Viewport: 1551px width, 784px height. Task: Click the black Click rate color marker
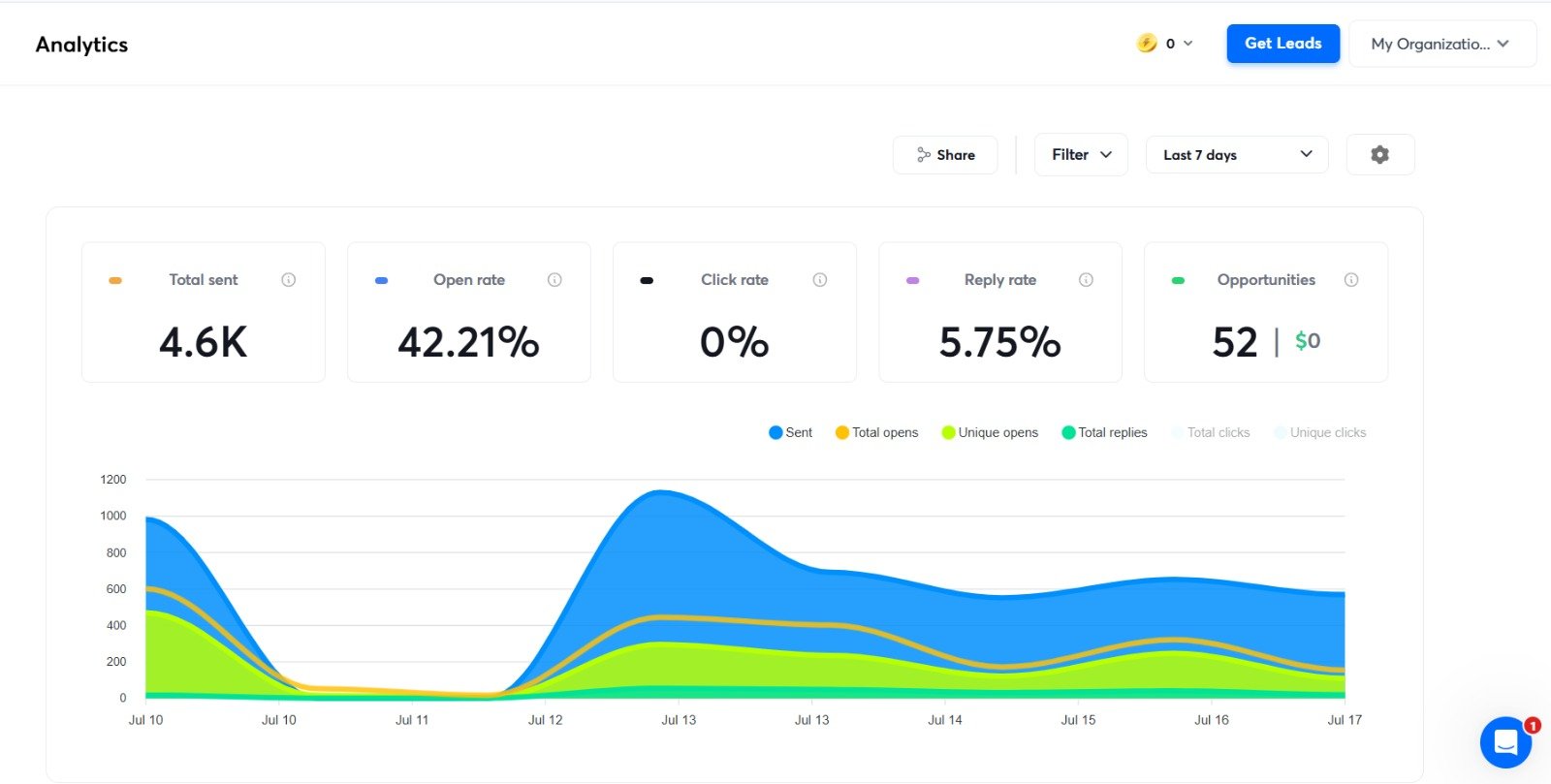pos(647,281)
